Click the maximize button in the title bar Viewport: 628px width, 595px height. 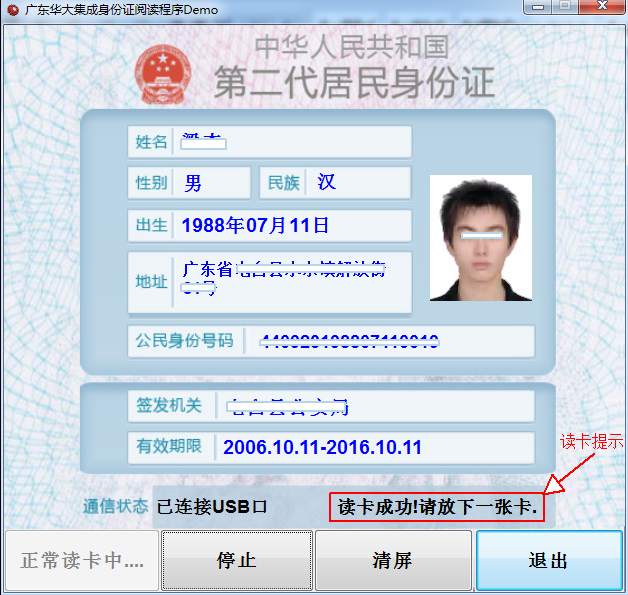[x=565, y=8]
